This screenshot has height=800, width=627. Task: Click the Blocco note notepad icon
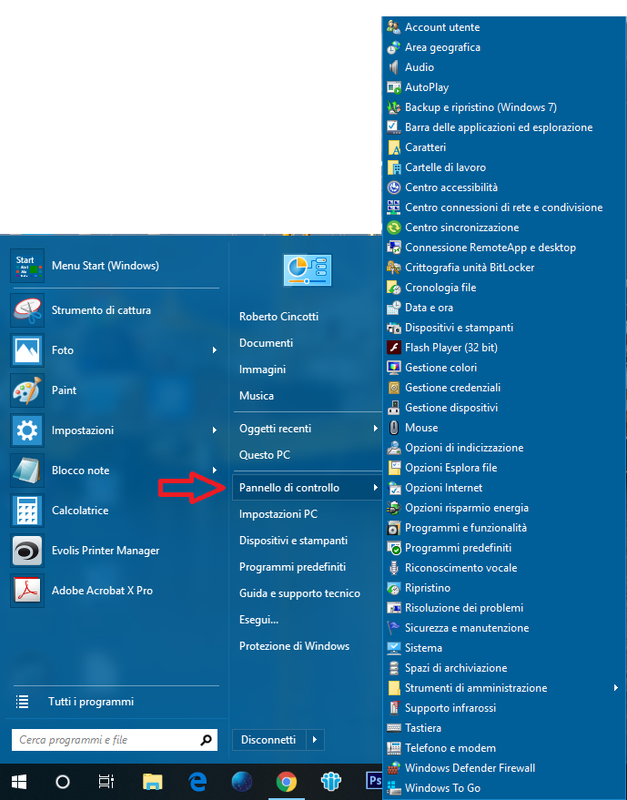click(x=27, y=470)
